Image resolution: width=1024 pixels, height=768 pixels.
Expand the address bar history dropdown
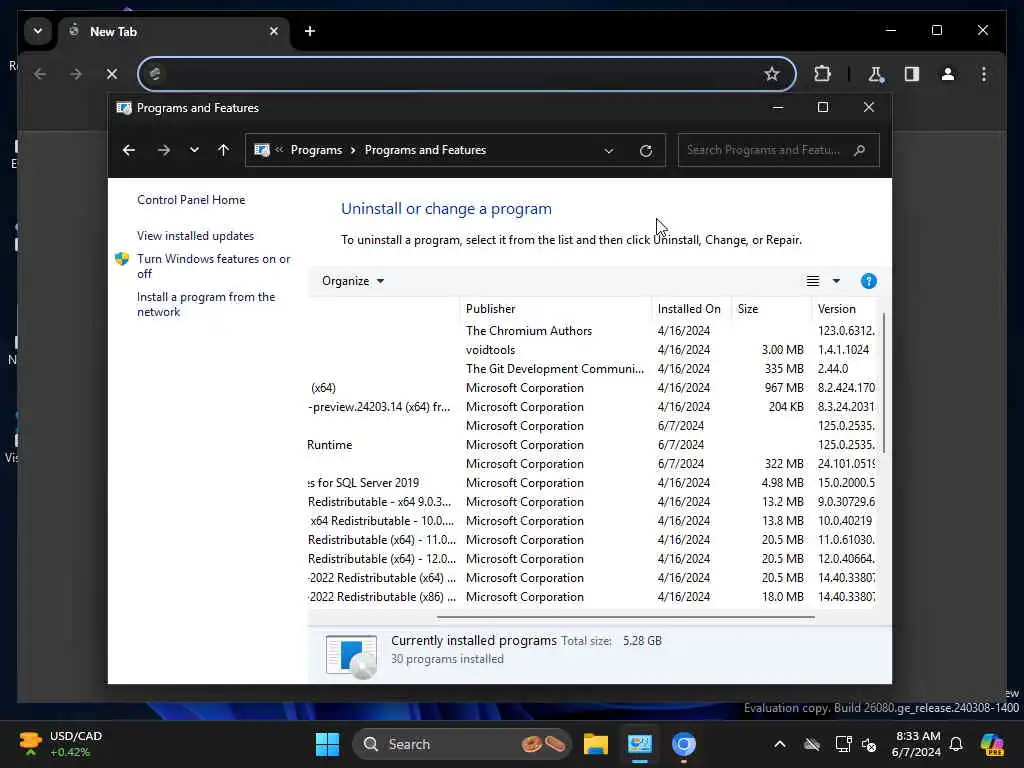[609, 151]
